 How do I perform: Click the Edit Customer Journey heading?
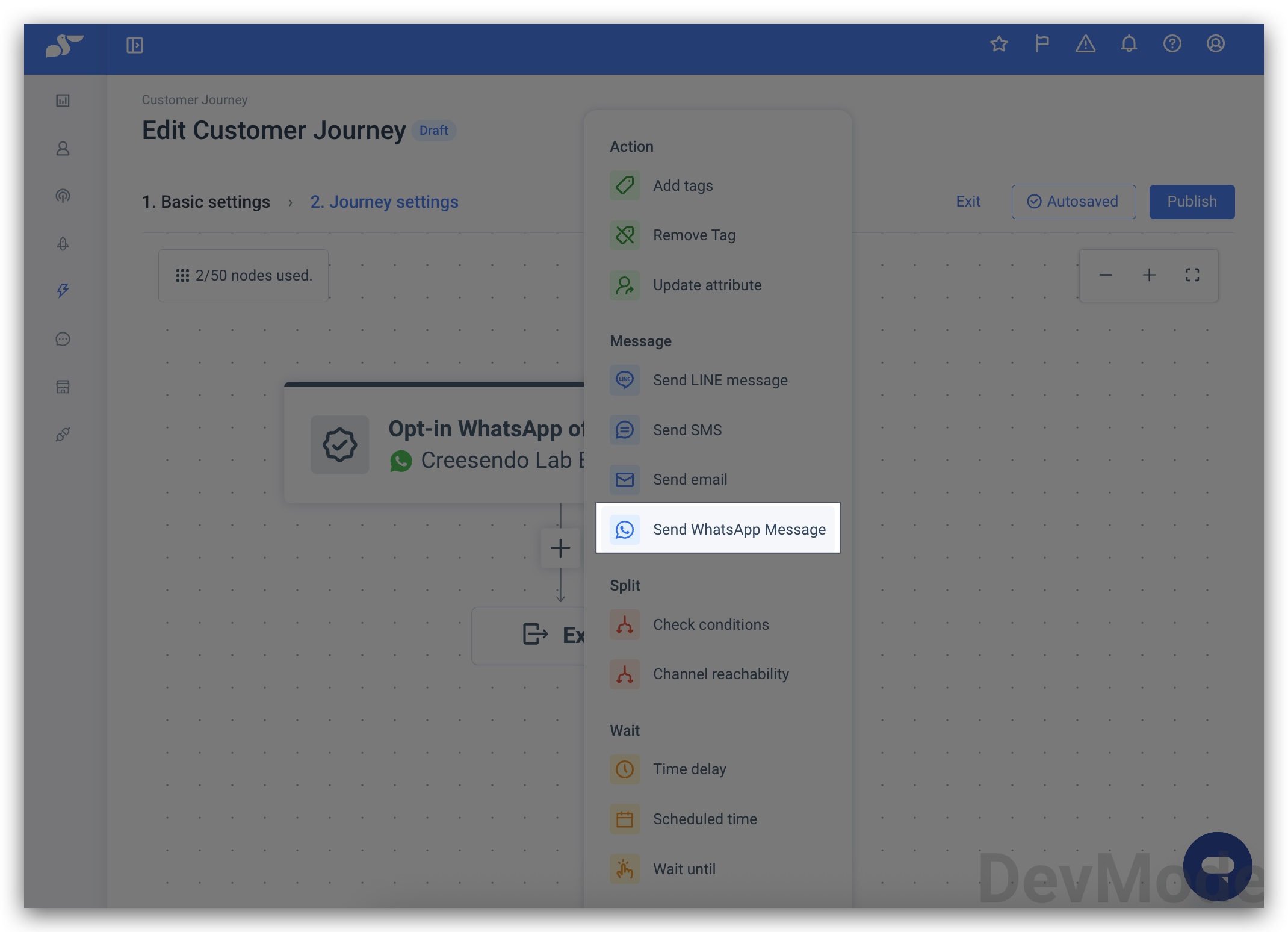point(274,130)
